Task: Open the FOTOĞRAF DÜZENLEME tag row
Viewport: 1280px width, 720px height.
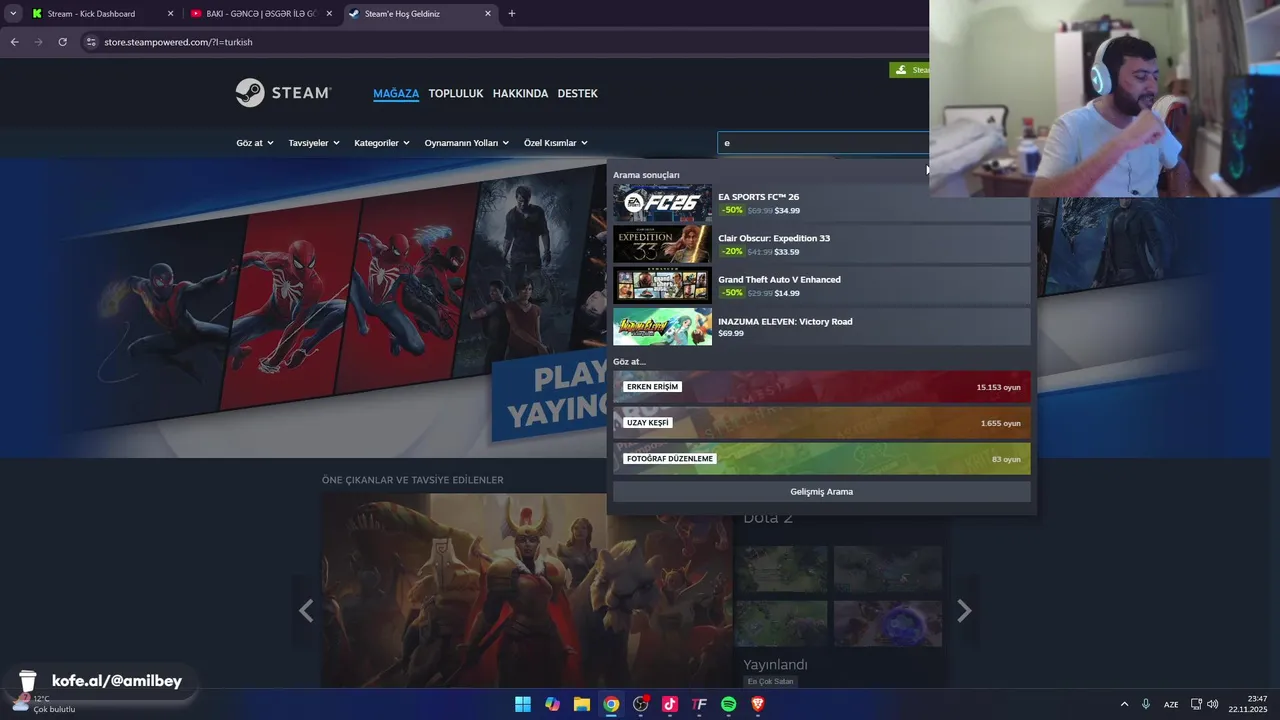Action: pos(821,459)
